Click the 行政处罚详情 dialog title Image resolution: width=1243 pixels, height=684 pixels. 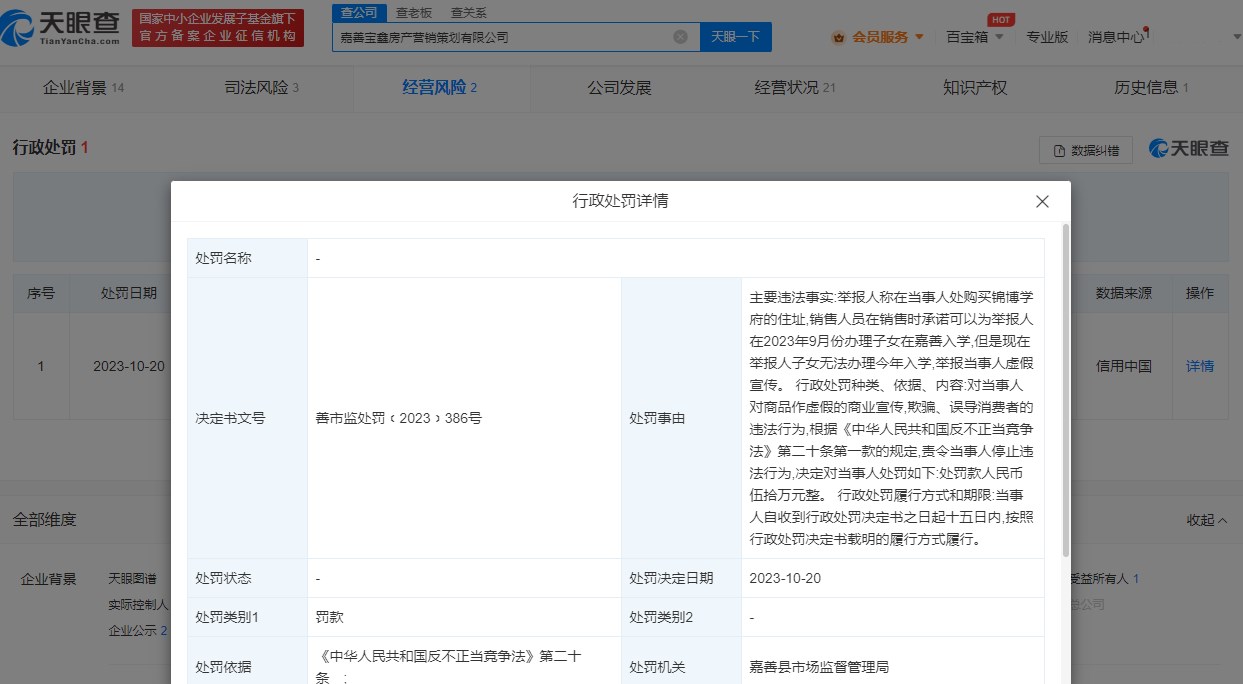(620, 201)
